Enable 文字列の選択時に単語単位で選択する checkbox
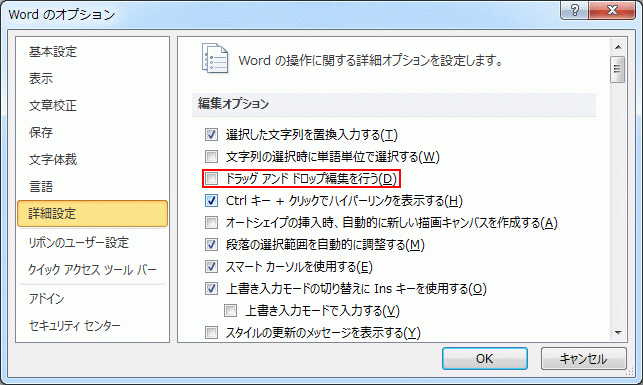 click(x=211, y=156)
